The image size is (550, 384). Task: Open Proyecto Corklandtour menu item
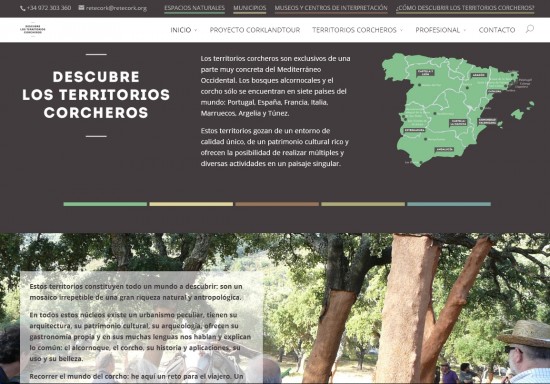255,30
